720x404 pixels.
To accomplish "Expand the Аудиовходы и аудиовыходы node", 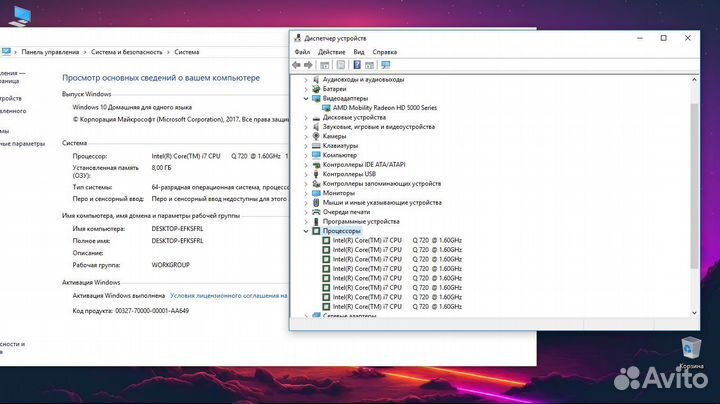I will 306,80.
